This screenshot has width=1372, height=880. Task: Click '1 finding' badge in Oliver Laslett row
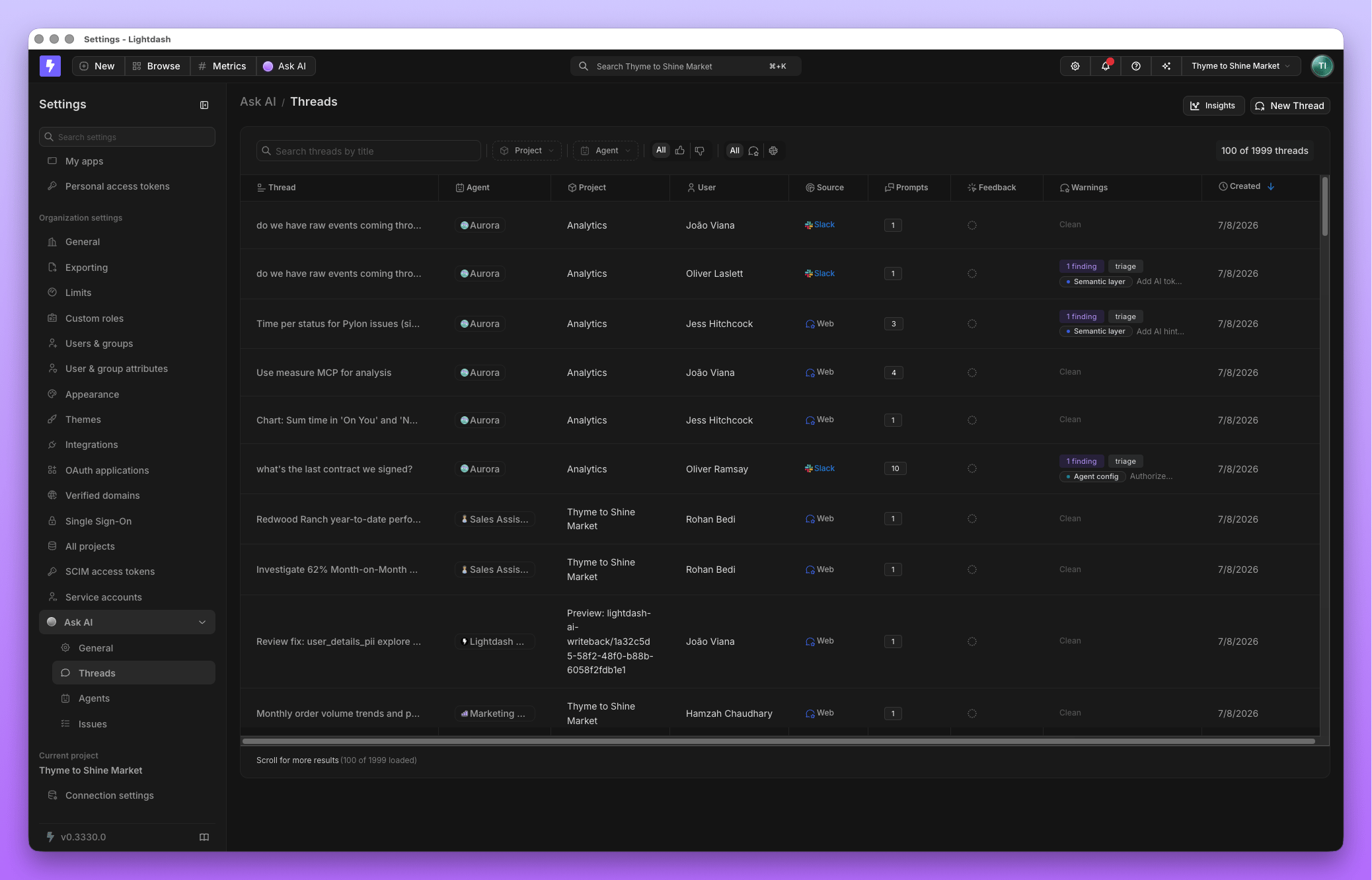click(1081, 266)
